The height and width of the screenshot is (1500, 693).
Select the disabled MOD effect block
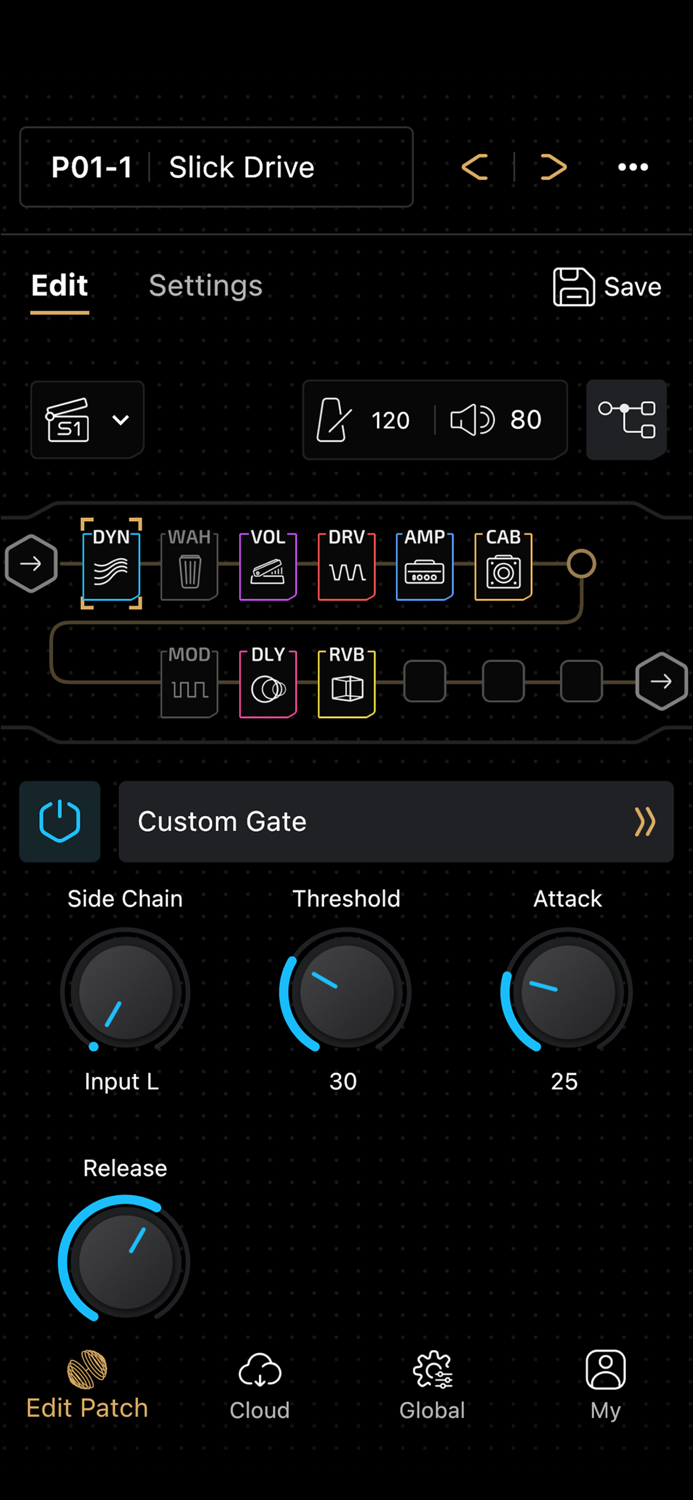(x=189, y=682)
